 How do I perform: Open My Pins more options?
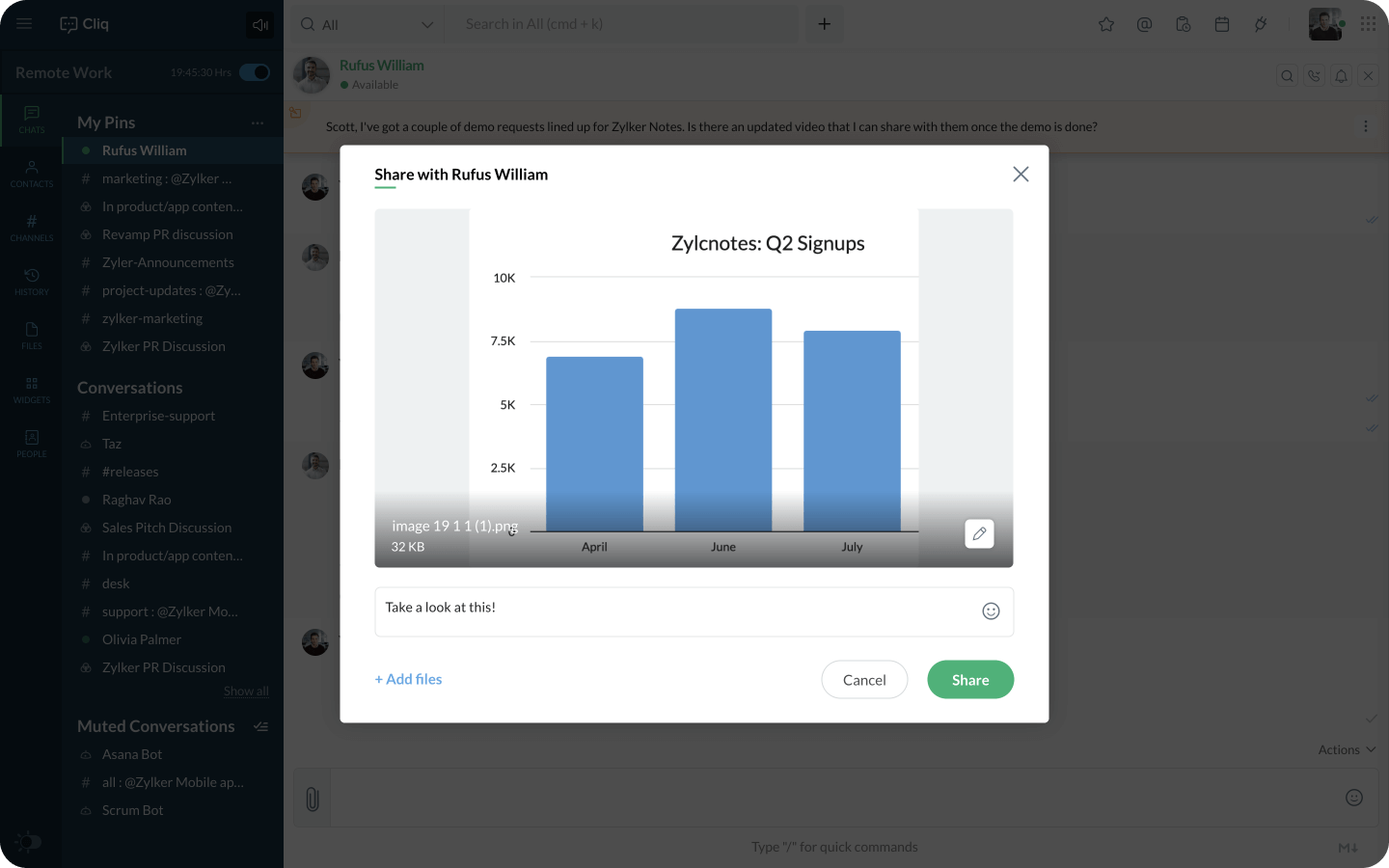click(258, 123)
